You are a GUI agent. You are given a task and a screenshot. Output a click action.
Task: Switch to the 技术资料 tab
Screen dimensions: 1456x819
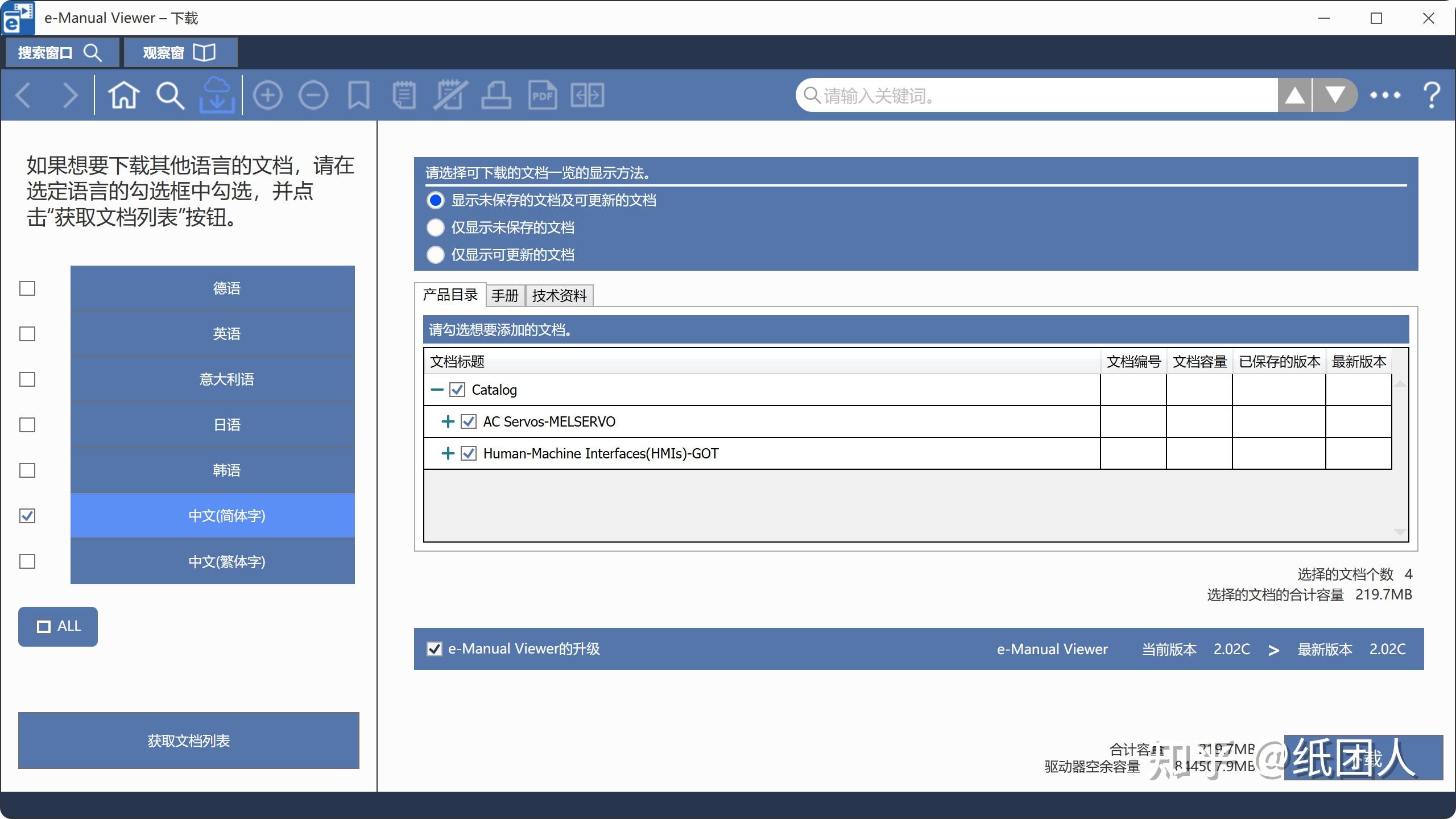coord(560,295)
